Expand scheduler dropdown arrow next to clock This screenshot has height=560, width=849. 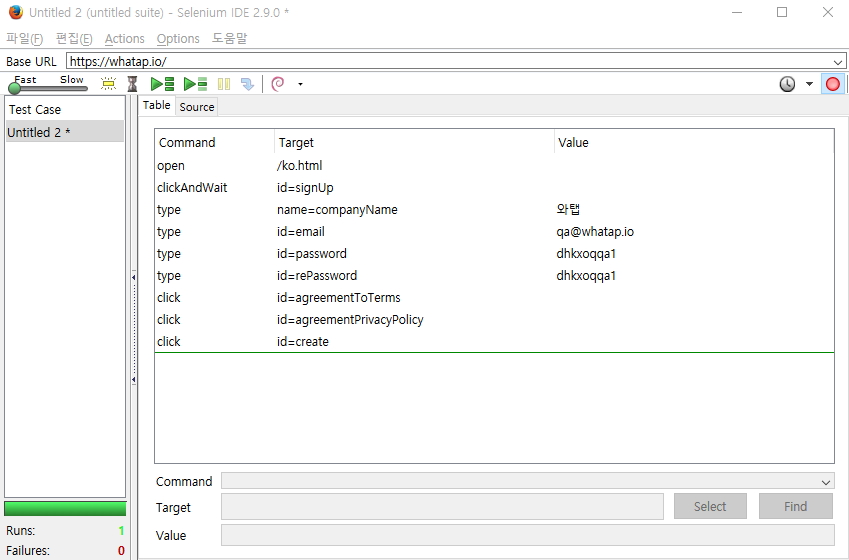(809, 84)
